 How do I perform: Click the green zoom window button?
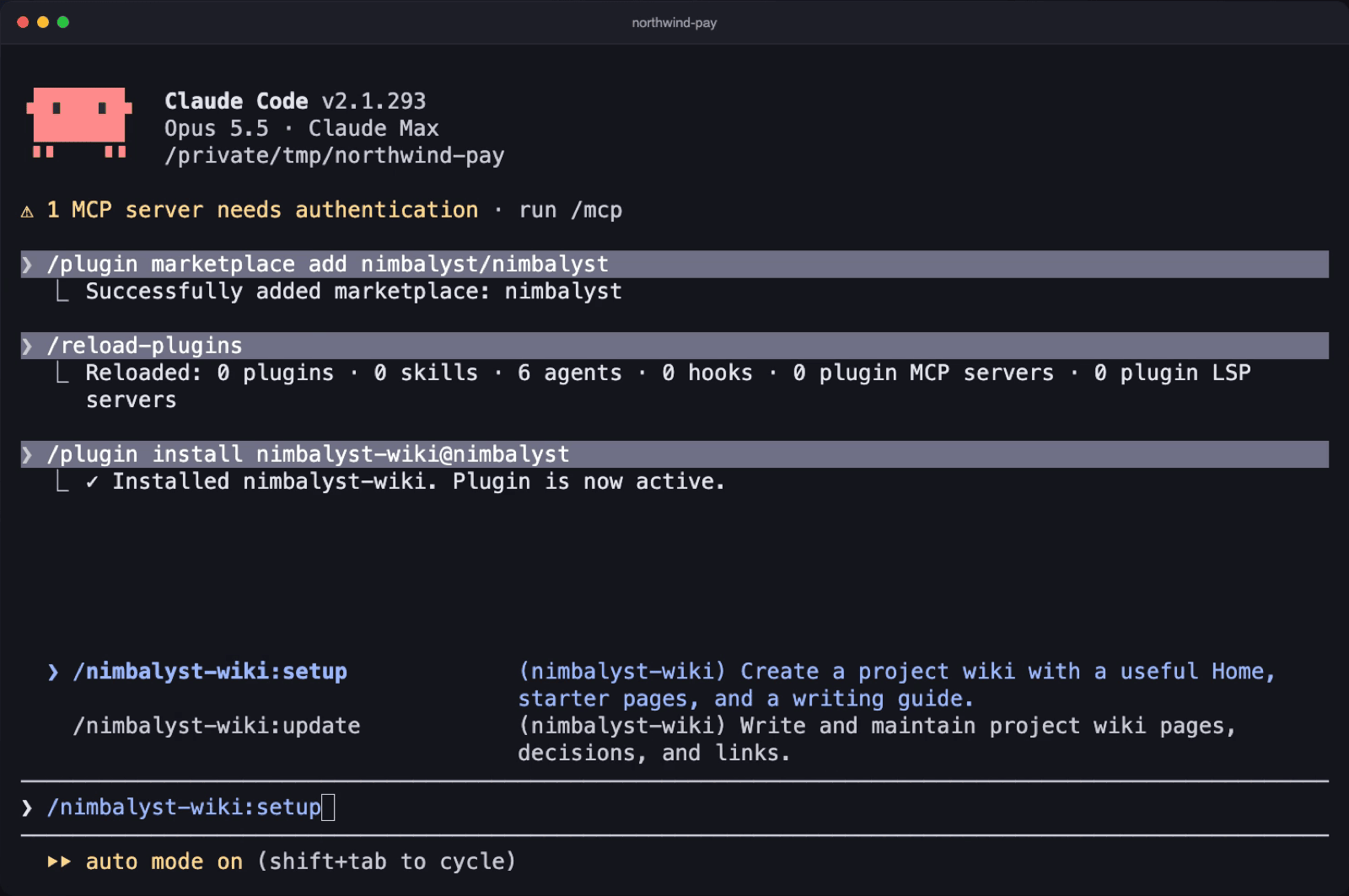[x=63, y=22]
